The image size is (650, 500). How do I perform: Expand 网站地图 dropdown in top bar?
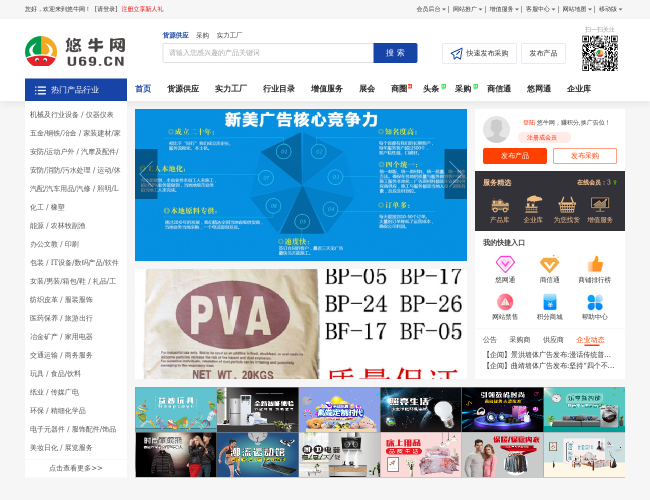577,9
